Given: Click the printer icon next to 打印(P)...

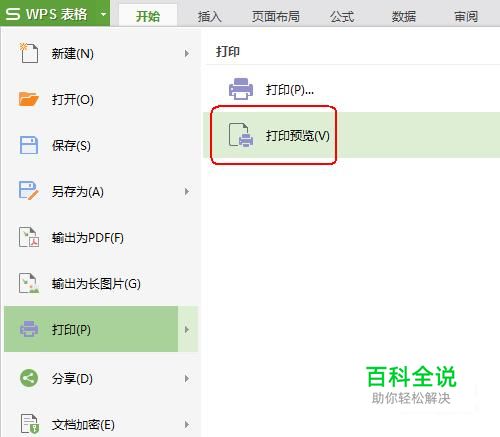Looking at the screenshot, I should click(241, 89).
